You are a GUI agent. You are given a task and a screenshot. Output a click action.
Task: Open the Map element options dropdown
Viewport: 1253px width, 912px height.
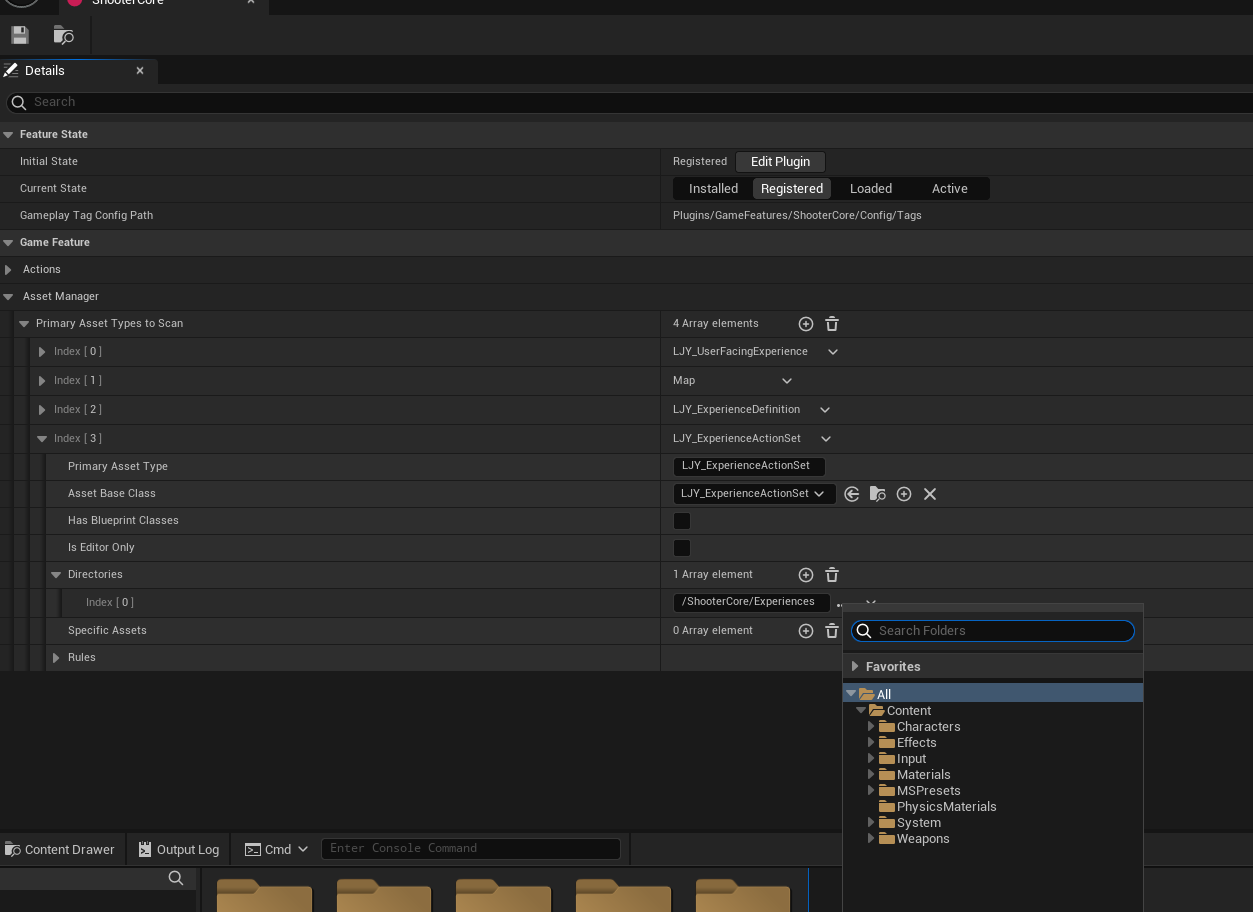(787, 381)
